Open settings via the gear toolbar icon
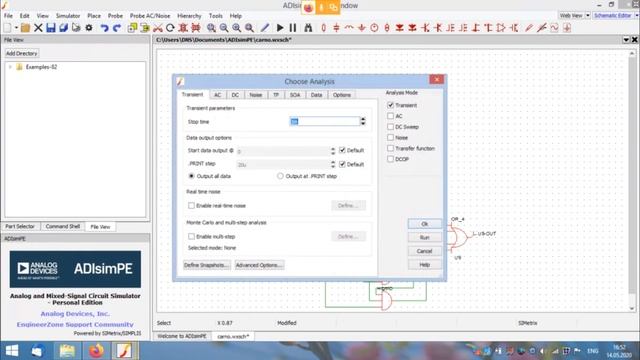This screenshot has height=360, width=640. (x=89, y=28)
